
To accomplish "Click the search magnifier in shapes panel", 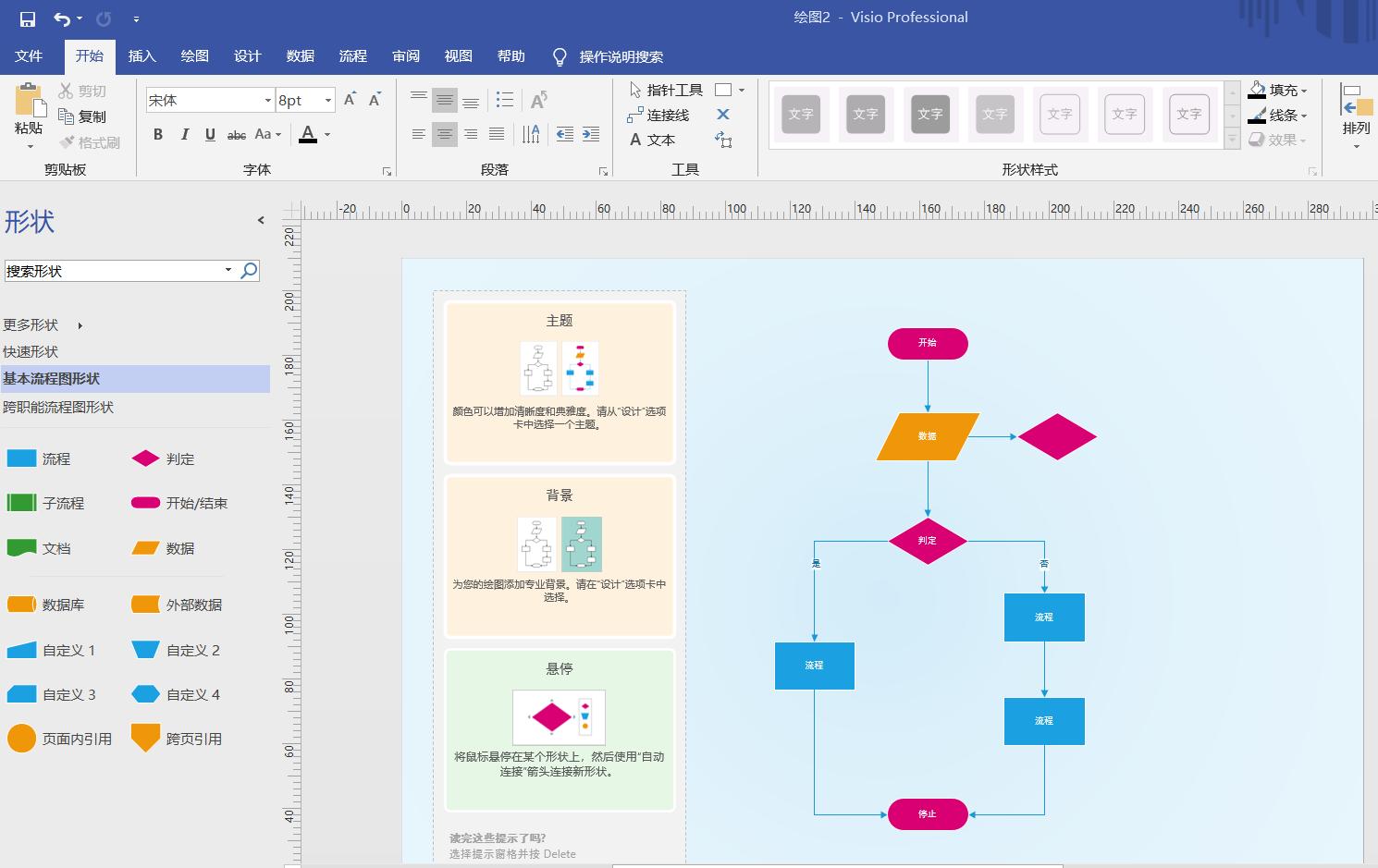I will click(249, 271).
